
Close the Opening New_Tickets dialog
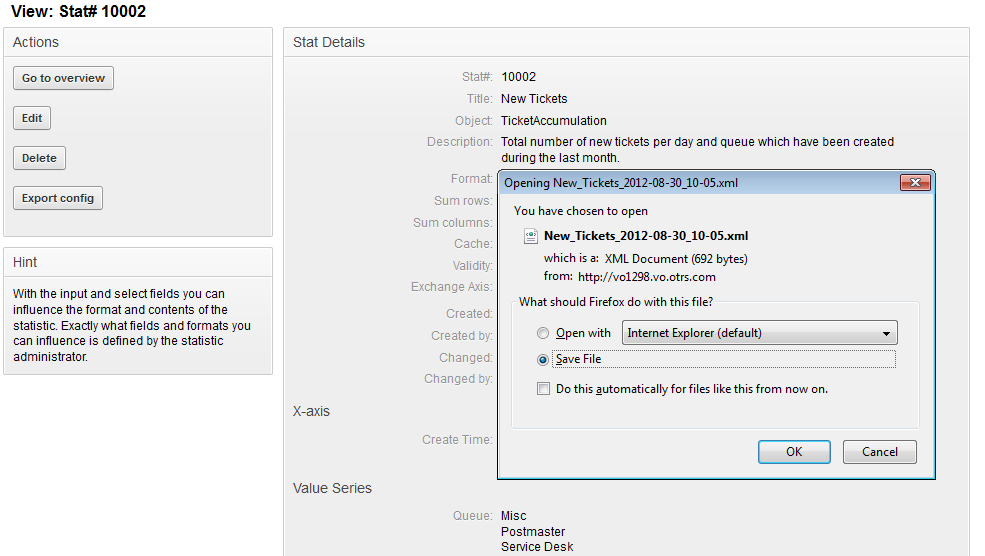pos(915,183)
